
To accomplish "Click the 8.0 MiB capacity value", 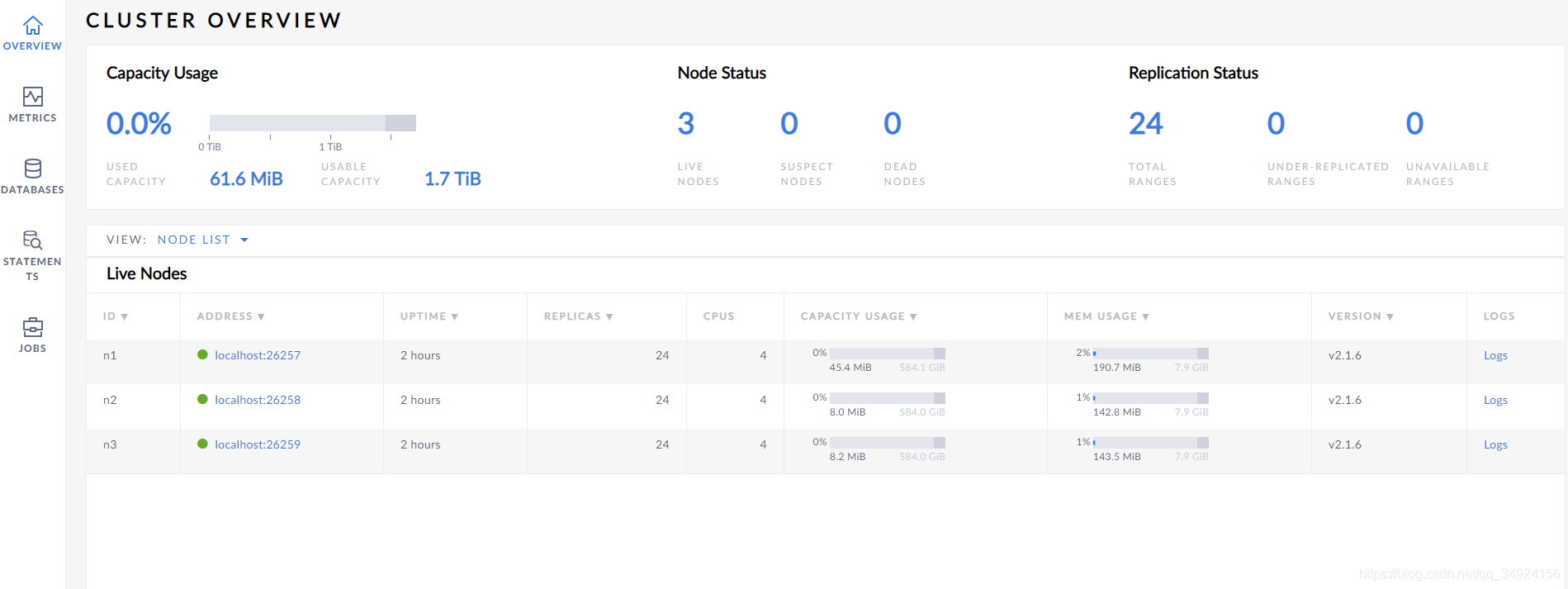I will coord(848,412).
